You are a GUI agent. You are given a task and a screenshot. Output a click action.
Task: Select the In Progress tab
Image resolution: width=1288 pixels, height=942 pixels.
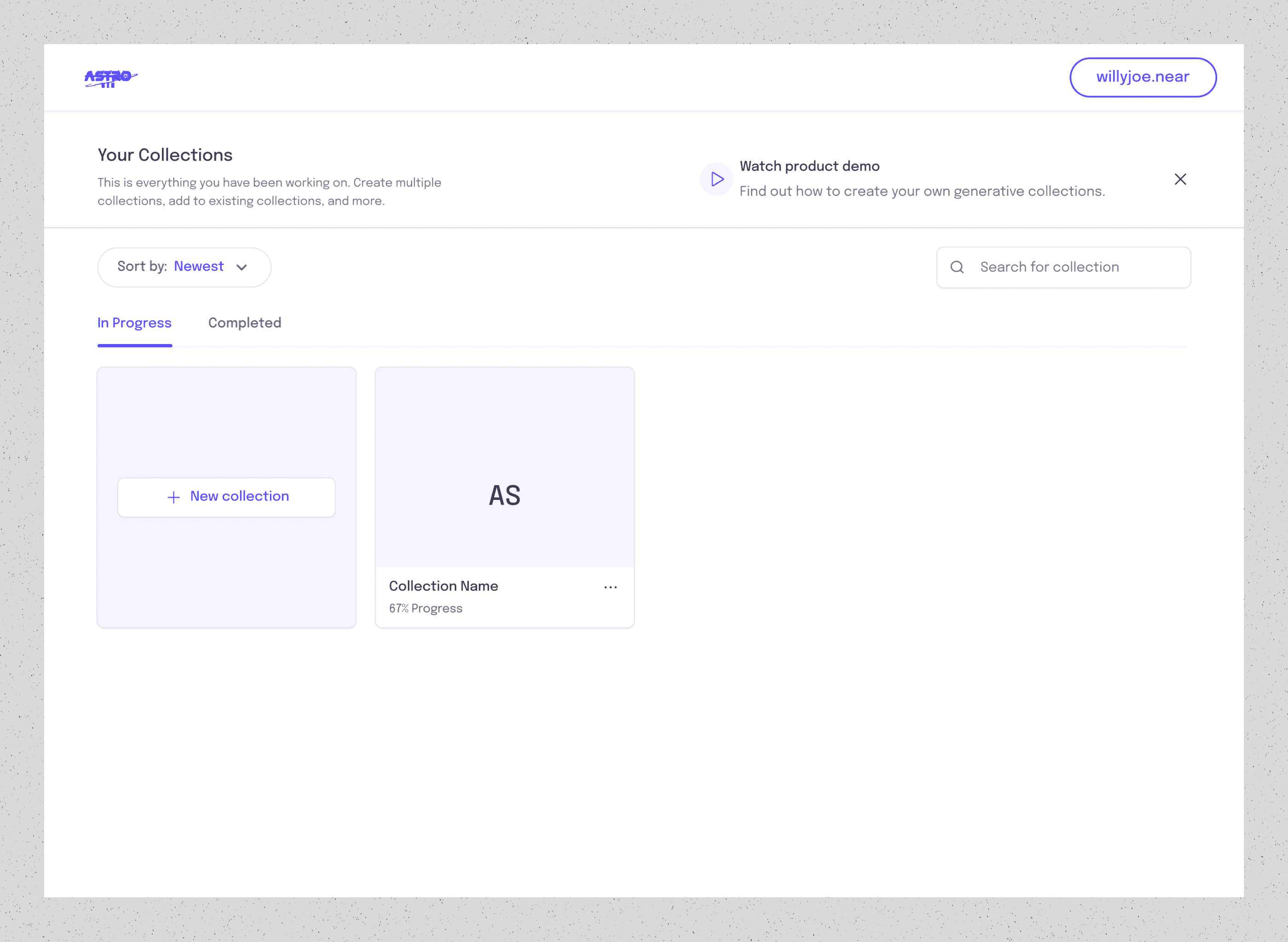click(x=134, y=323)
